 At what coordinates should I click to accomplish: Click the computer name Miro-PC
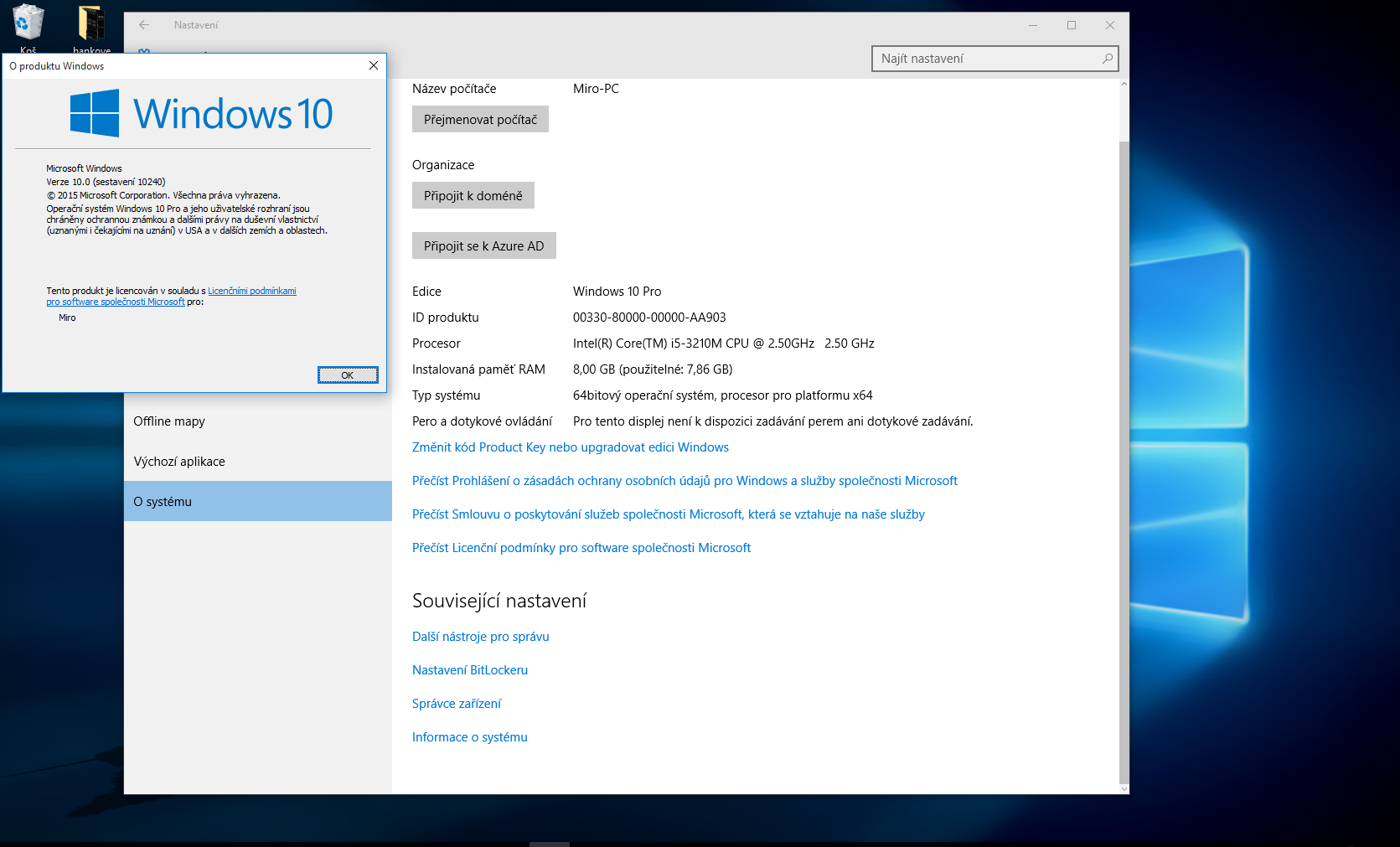tap(596, 89)
